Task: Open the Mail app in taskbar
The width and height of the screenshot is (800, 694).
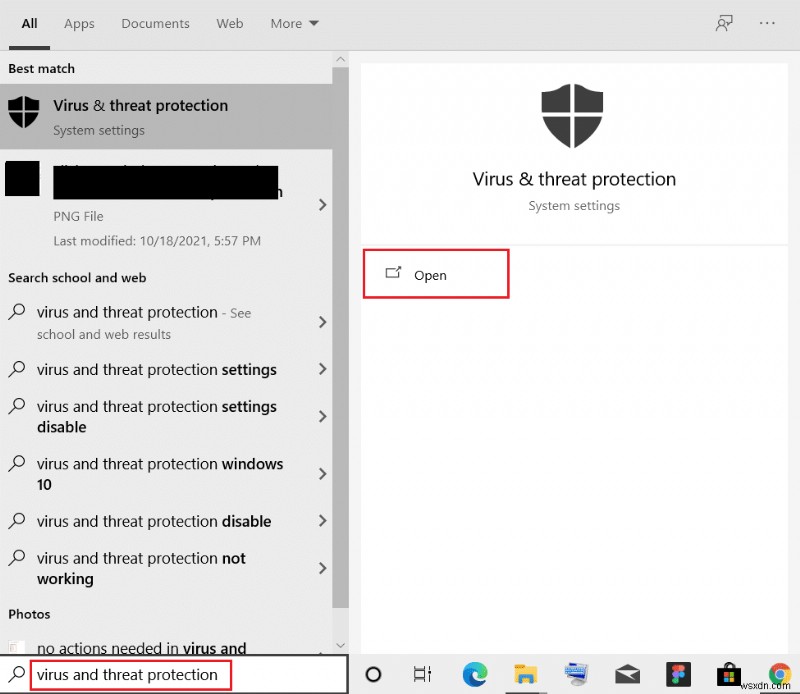Action: 627,674
